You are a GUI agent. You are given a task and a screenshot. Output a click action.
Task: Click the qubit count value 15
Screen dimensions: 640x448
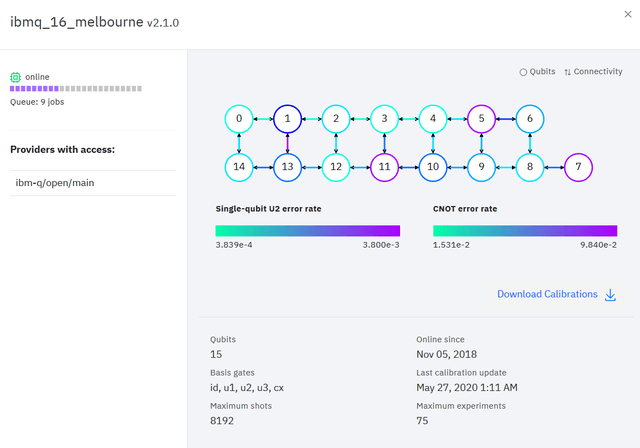216,354
